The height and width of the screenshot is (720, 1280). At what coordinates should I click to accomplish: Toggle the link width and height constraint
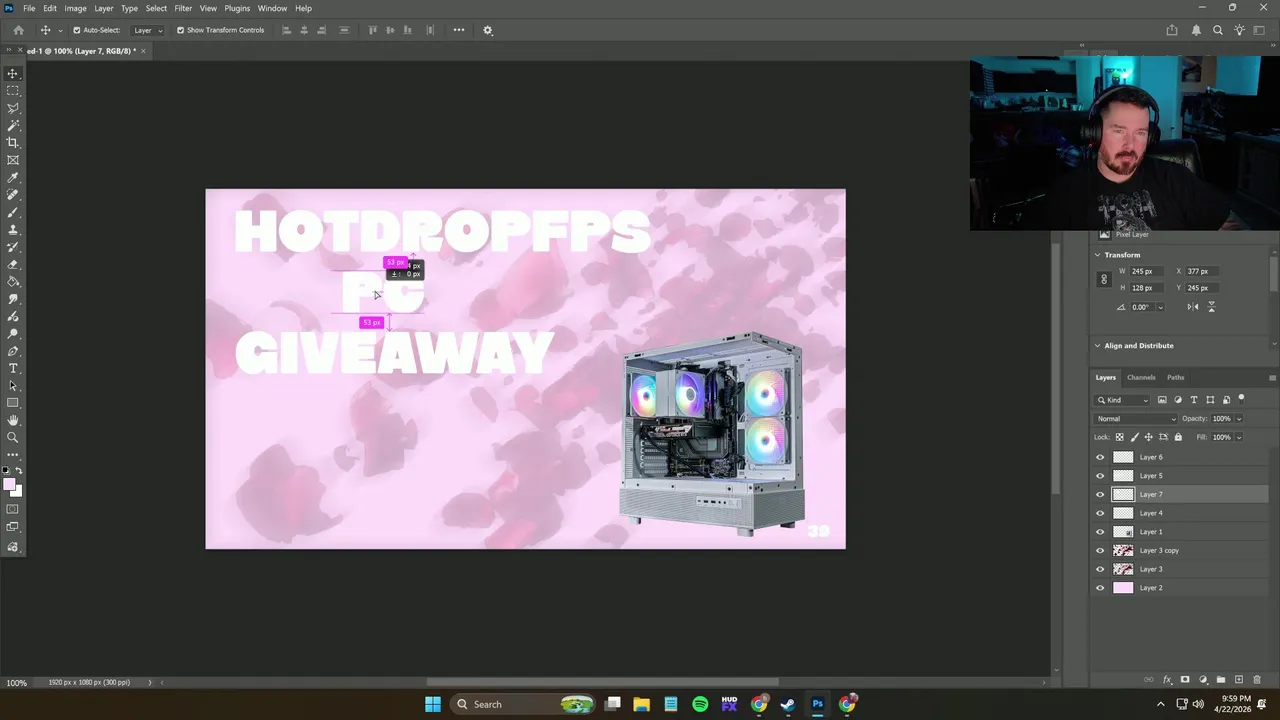coord(1104,280)
